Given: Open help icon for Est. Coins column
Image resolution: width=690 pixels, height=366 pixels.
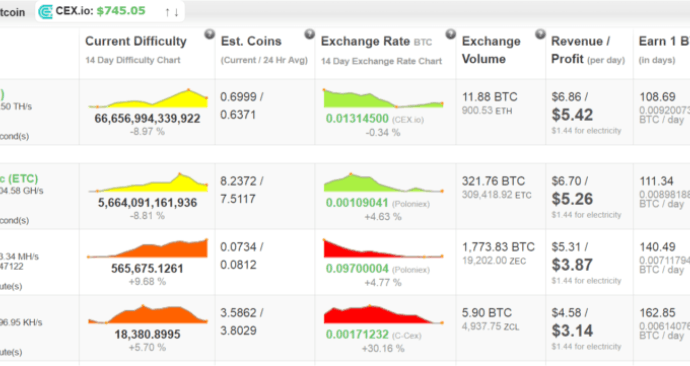Looking at the screenshot, I should click(x=310, y=34).
